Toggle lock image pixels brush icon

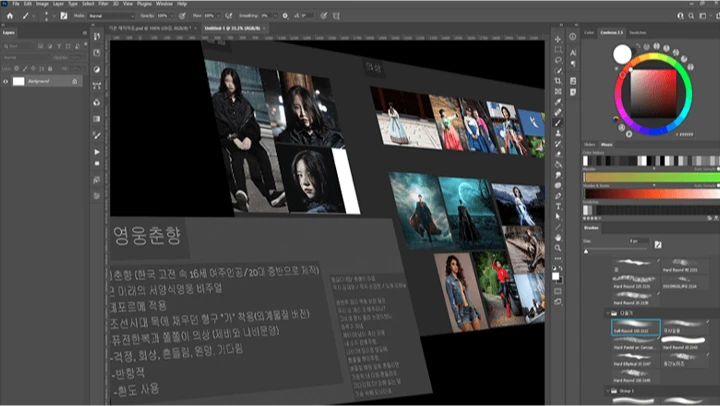pyautogui.click(x=25, y=68)
